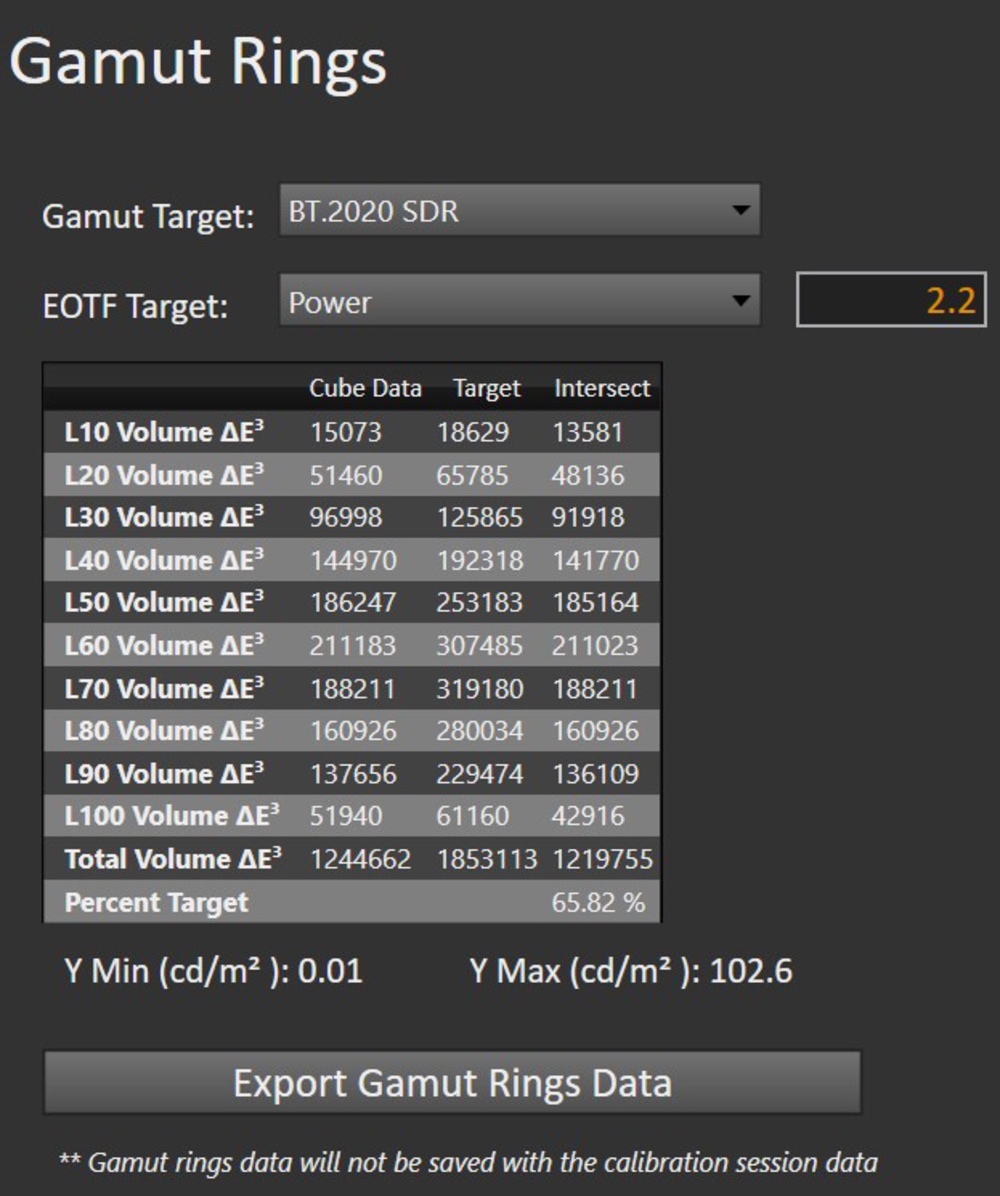The image size is (1000, 1196).
Task: Select the L100 Volume ΔE³ row label
Action: click(171, 816)
